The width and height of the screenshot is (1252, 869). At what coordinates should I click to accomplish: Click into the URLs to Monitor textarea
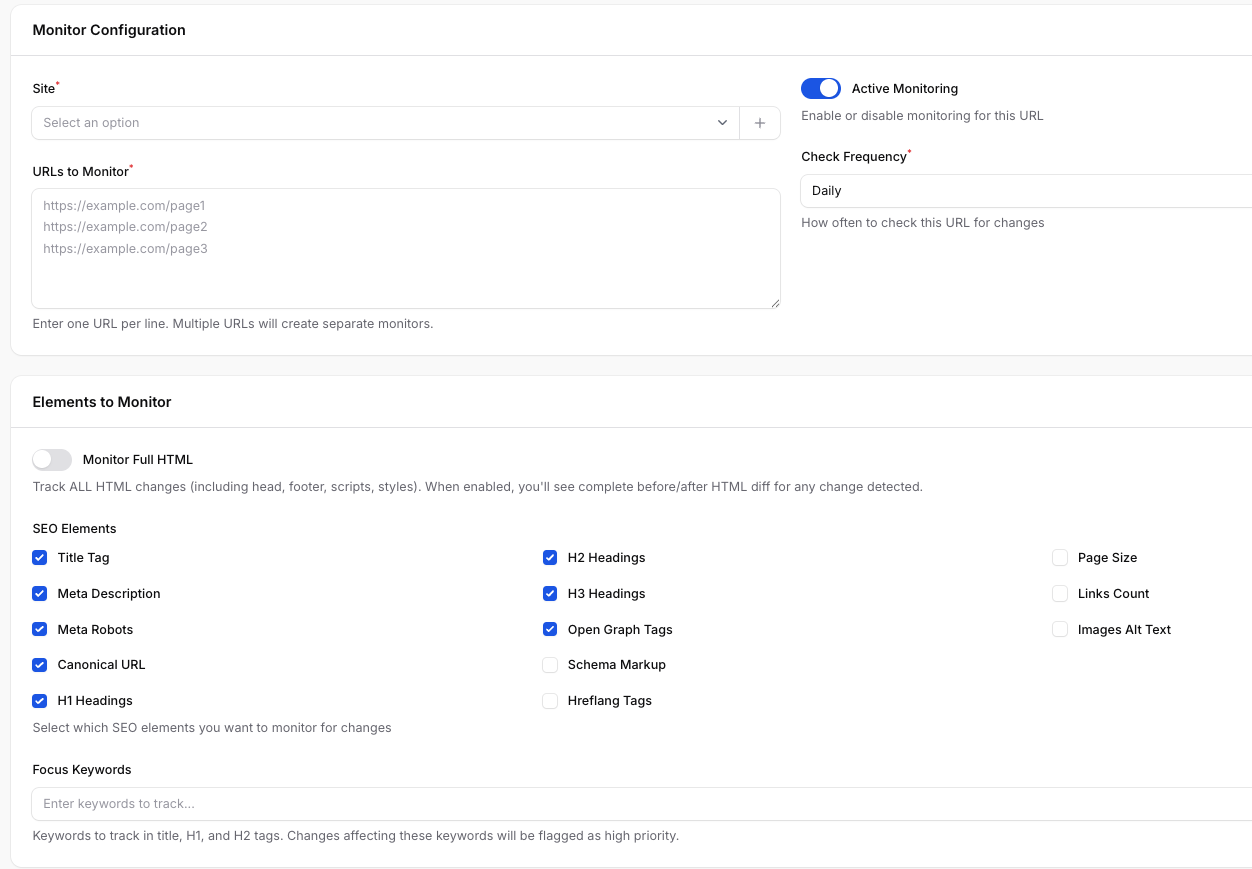pyautogui.click(x=406, y=248)
